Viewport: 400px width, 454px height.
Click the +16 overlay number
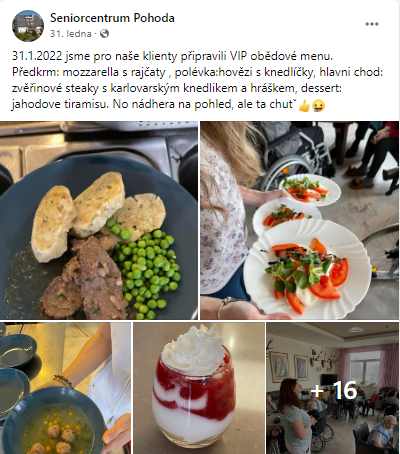(334, 390)
